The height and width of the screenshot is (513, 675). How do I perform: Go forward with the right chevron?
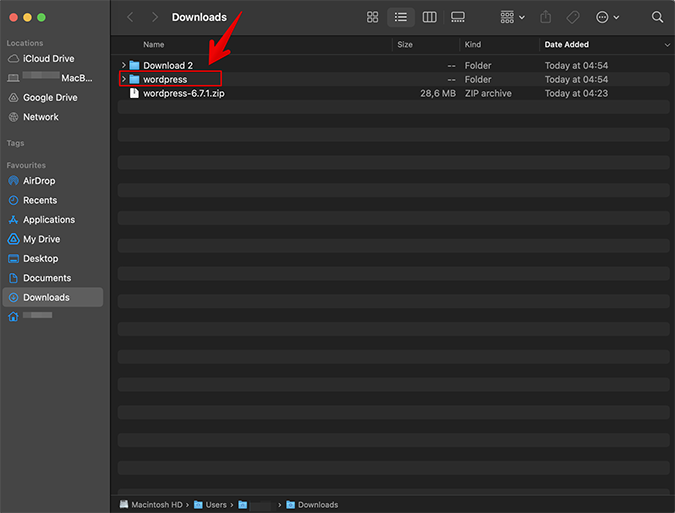[x=155, y=17]
